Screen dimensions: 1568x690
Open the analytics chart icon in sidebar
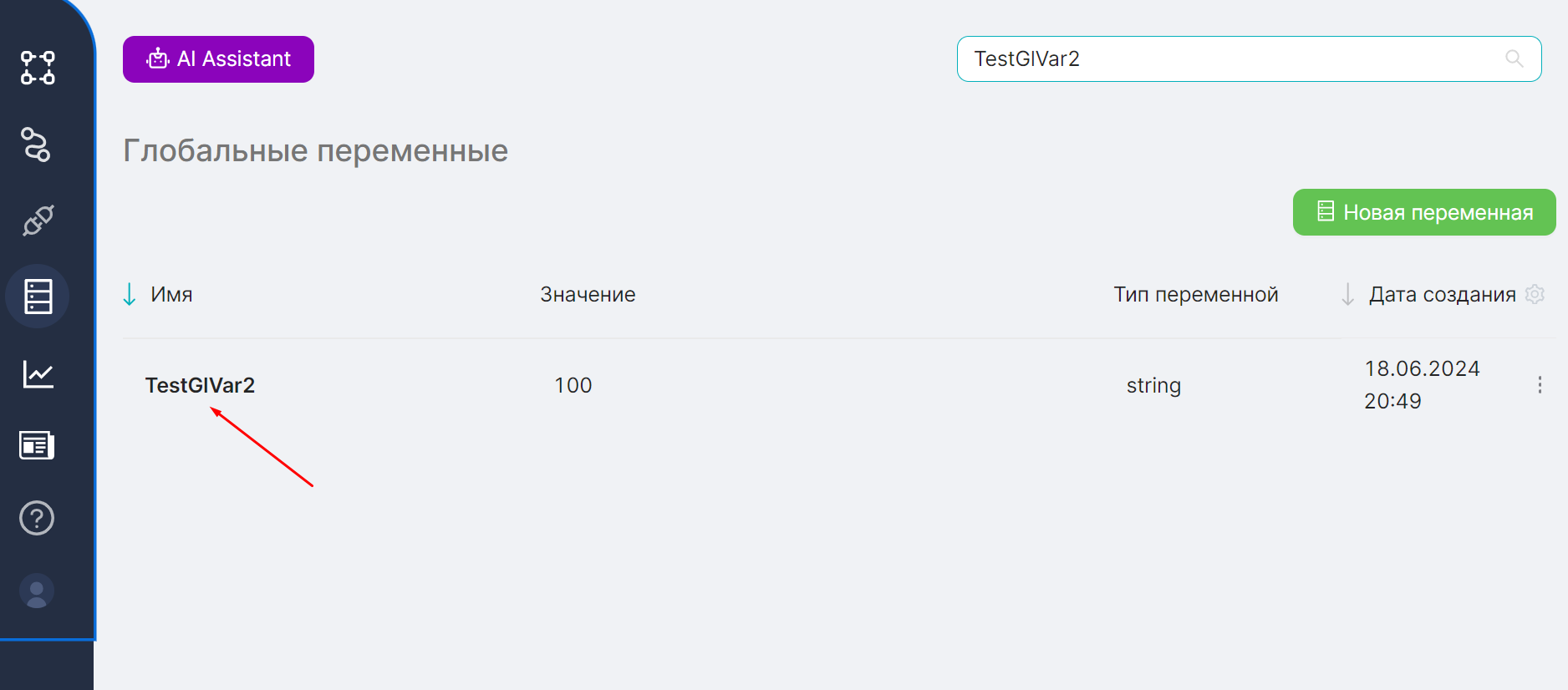coord(38,373)
